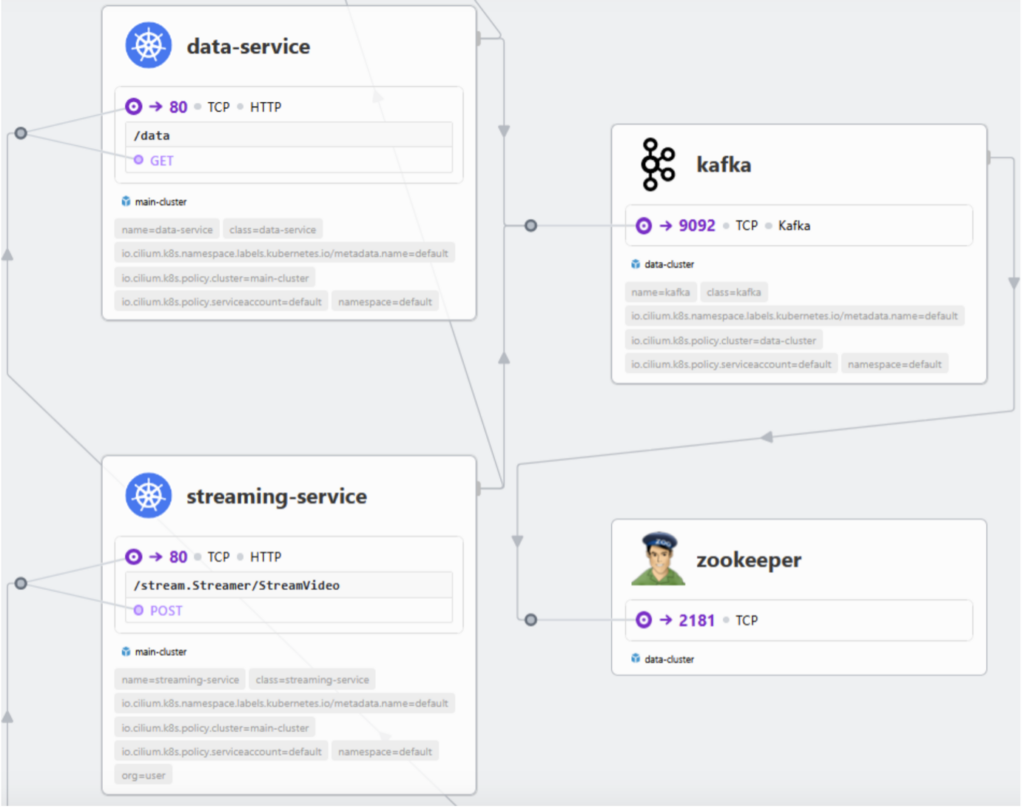This screenshot has height=809, width=1024.
Task: Click the name=kafka label tag
Action: pos(661,293)
